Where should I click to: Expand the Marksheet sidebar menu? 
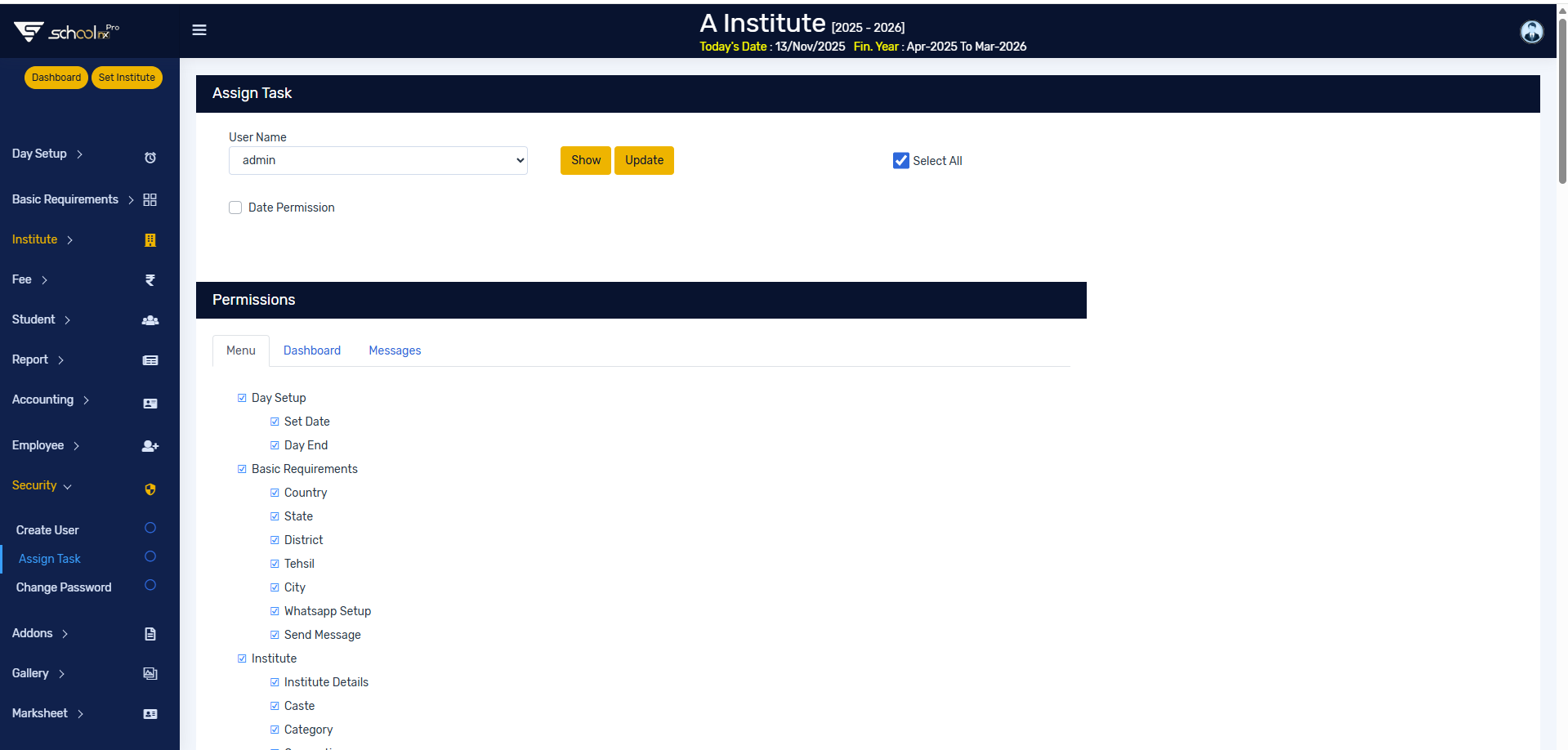tap(47, 713)
